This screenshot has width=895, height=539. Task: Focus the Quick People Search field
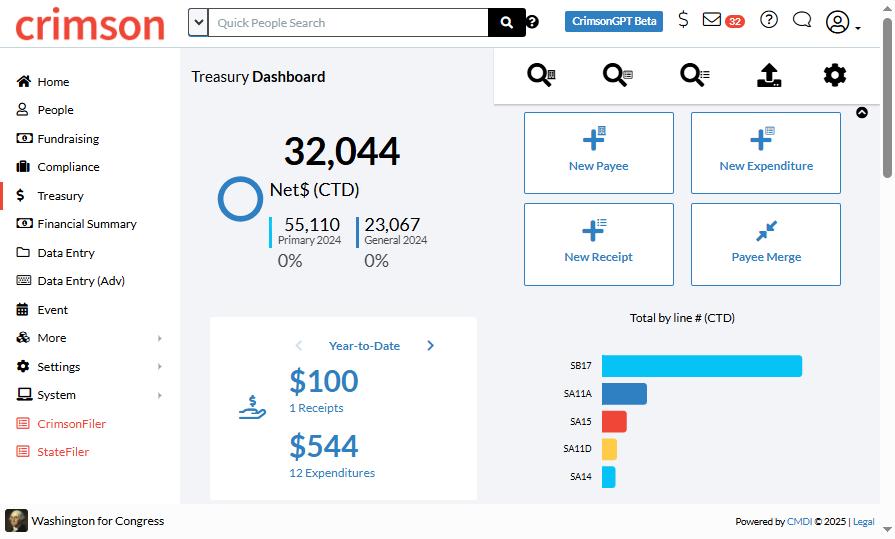[348, 22]
